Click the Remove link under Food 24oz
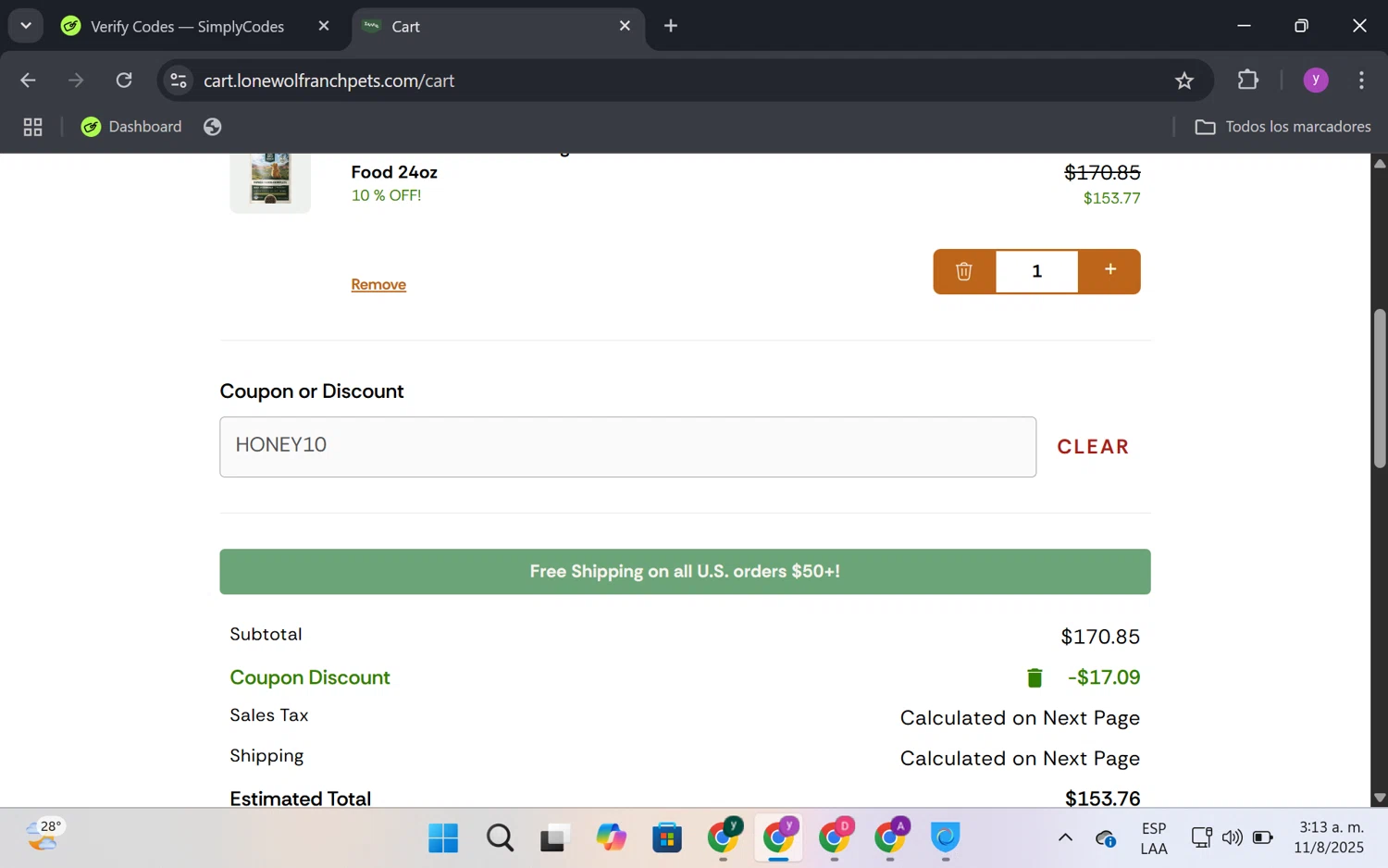This screenshot has width=1388, height=868. [378, 284]
